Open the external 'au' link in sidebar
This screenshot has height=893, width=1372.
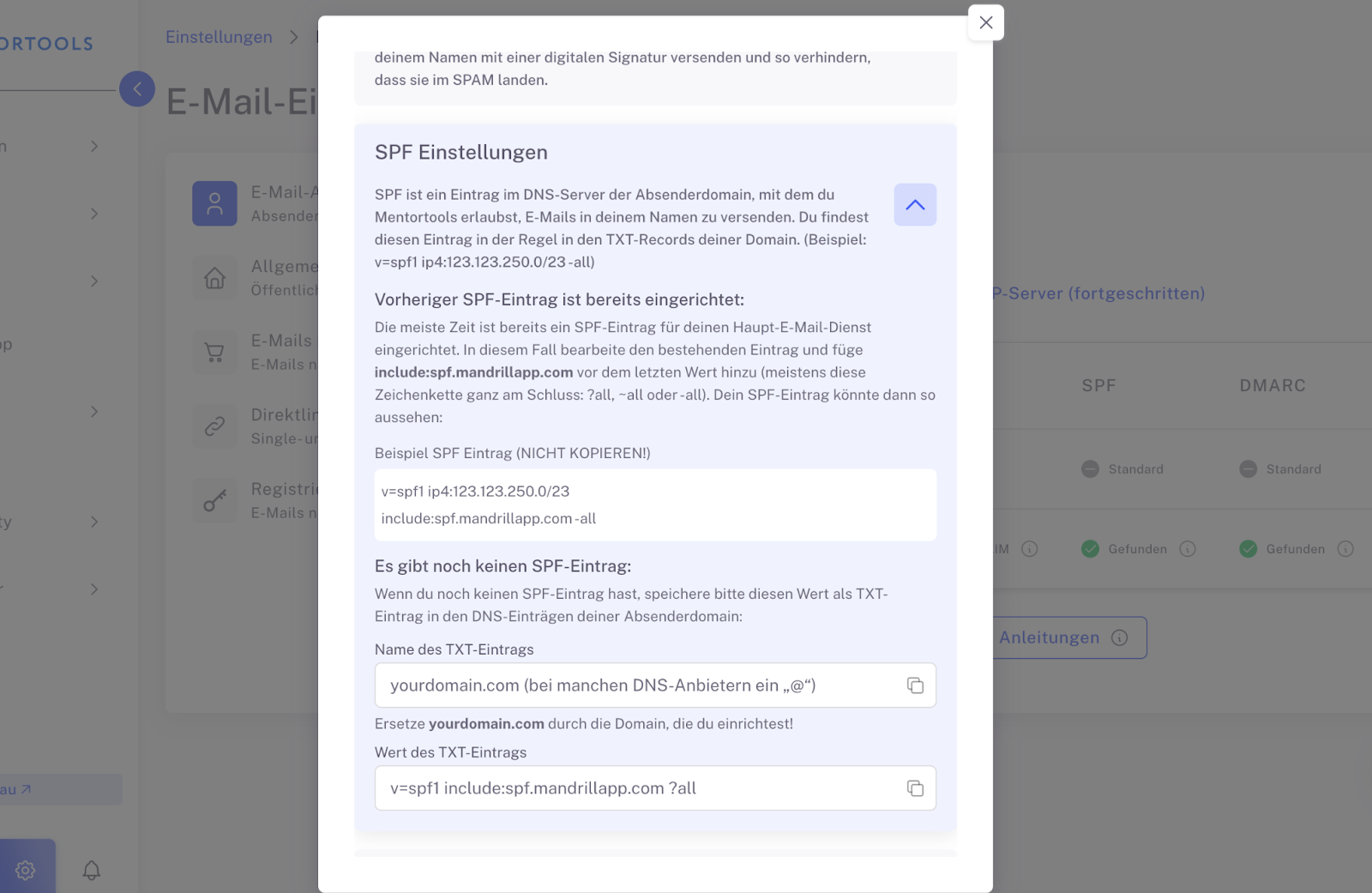60,789
